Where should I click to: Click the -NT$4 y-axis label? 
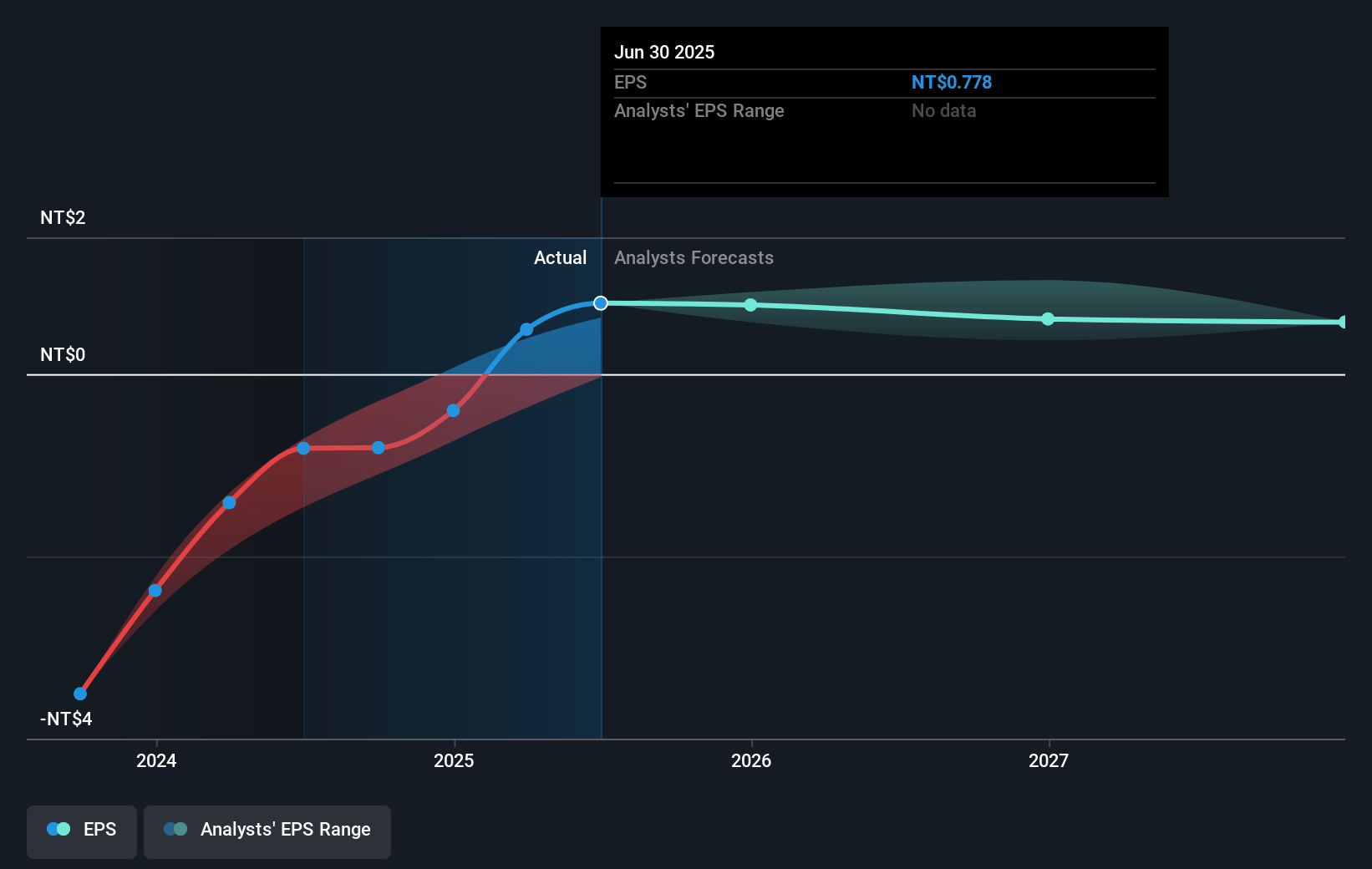tap(66, 719)
